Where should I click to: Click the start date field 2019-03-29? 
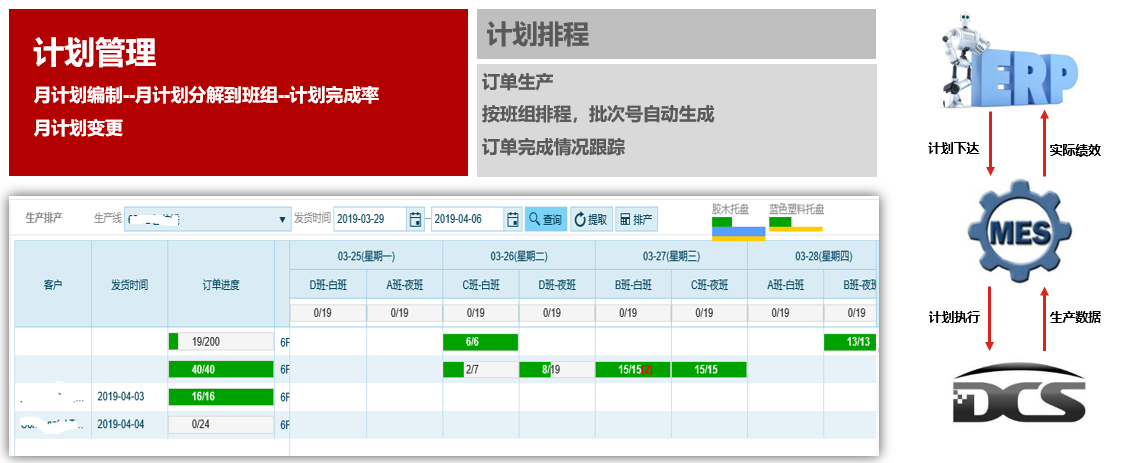pos(369,219)
